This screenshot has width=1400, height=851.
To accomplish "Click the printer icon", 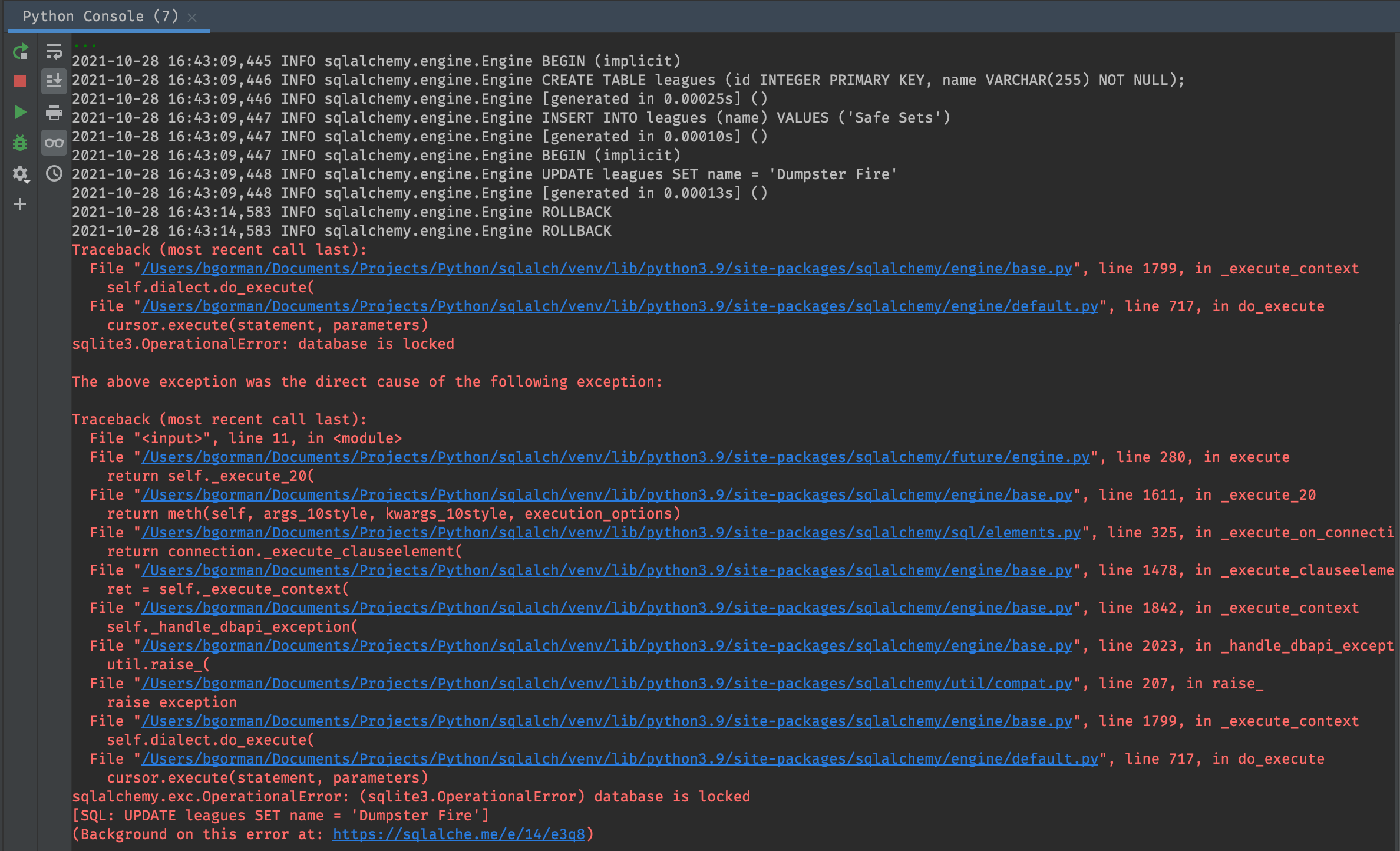I will coord(54,112).
